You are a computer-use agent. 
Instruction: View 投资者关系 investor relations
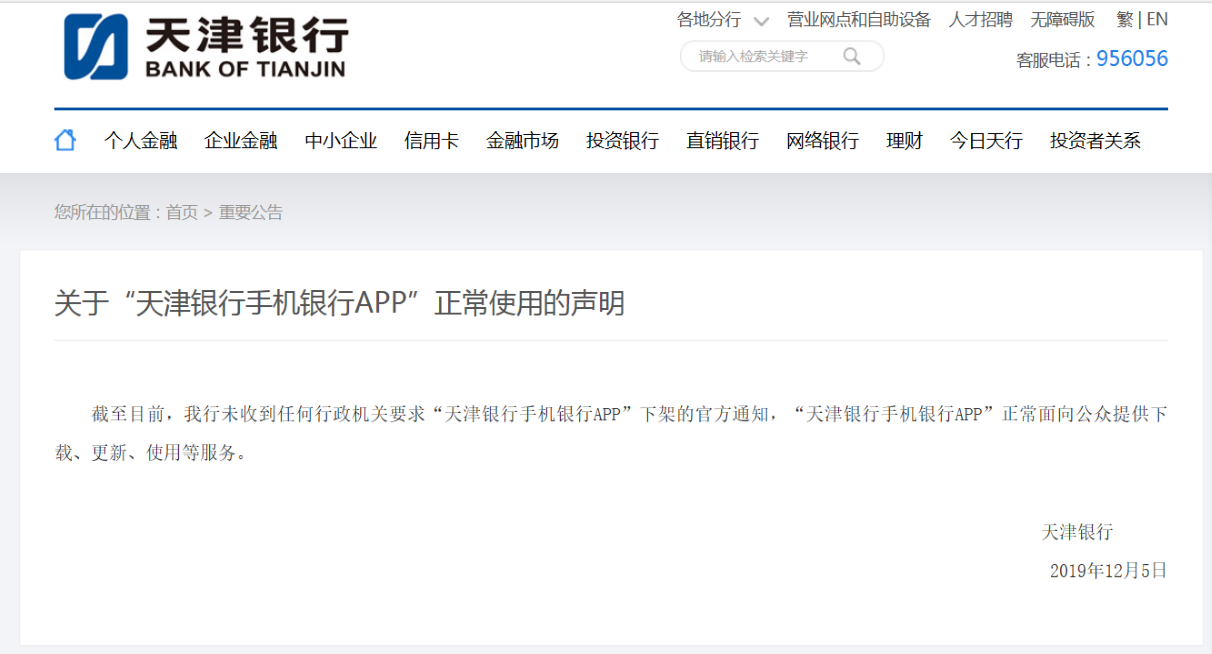tap(1097, 141)
